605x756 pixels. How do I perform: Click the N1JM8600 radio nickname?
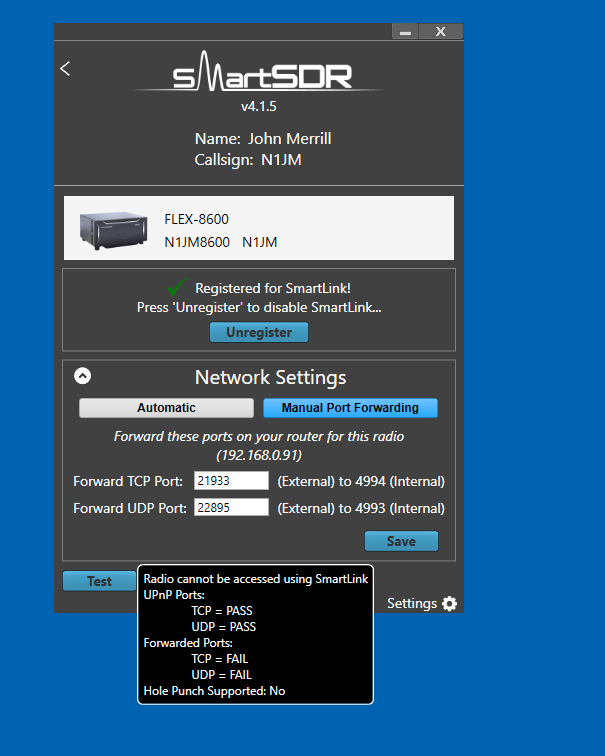pos(197,242)
